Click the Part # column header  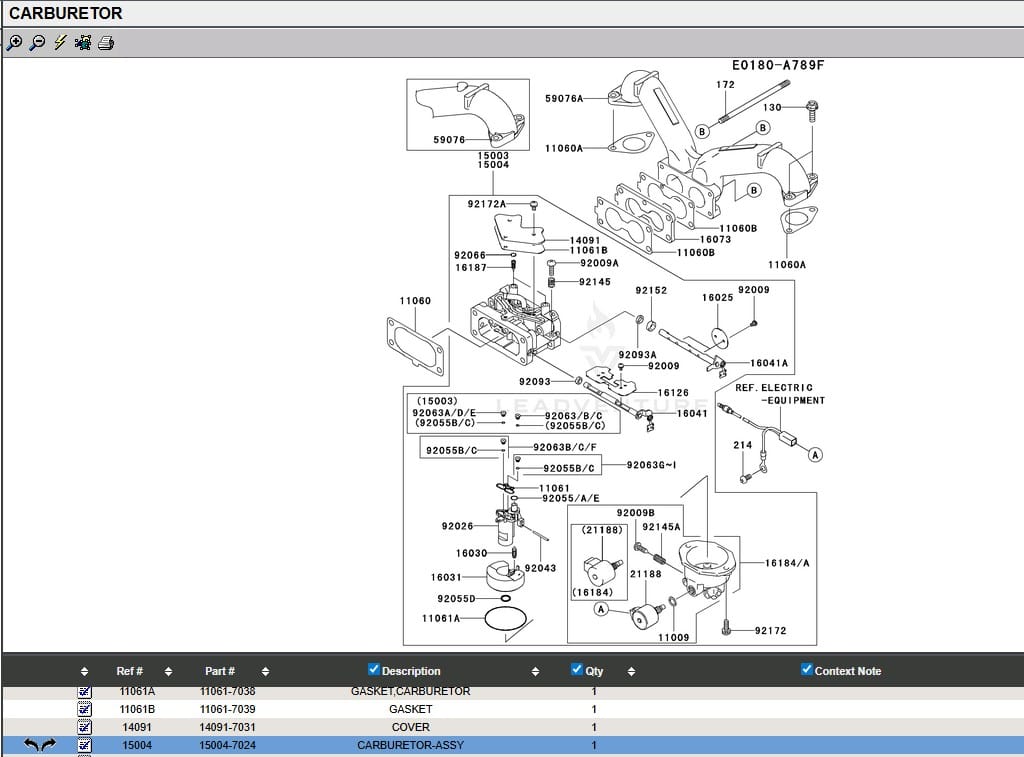[220, 671]
